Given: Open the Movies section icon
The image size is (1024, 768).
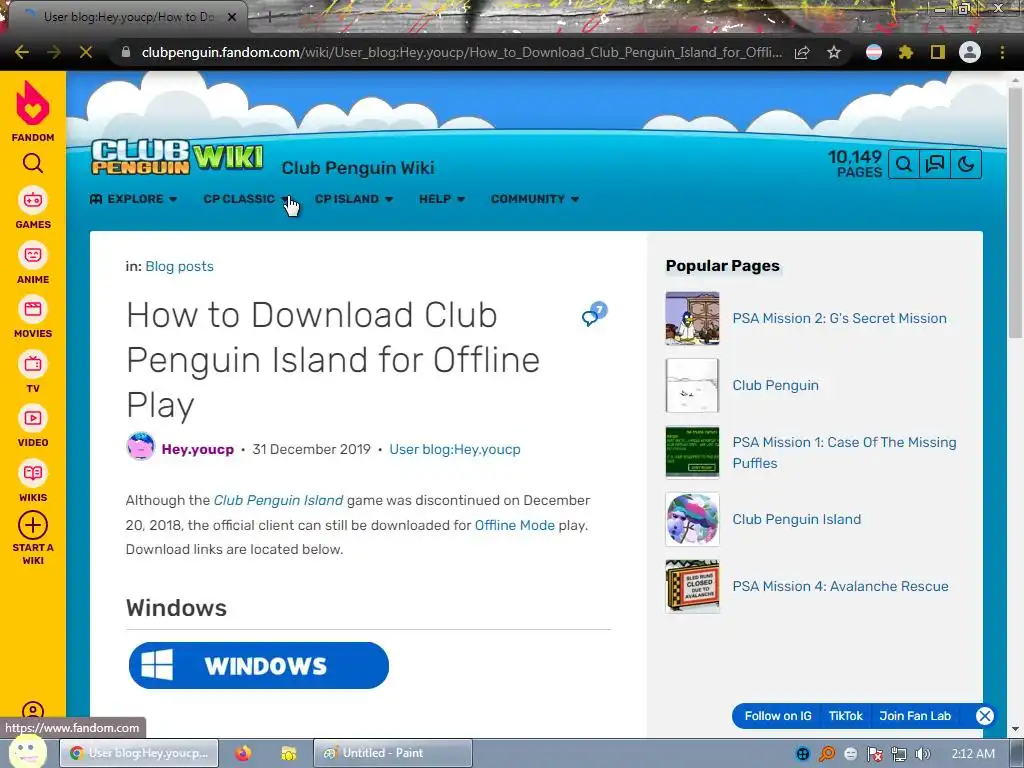Looking at the screenshot, I should pyautogui.click(x=33, y=309).
